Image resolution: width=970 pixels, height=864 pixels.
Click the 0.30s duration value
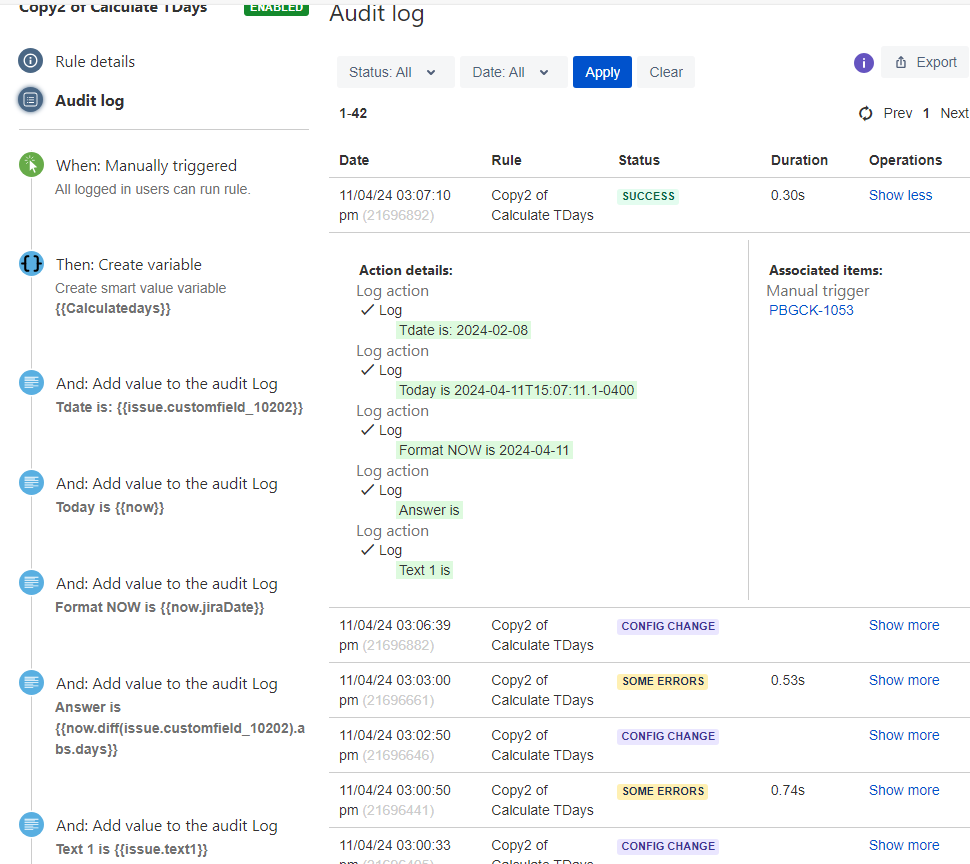(x=788, y=195)
